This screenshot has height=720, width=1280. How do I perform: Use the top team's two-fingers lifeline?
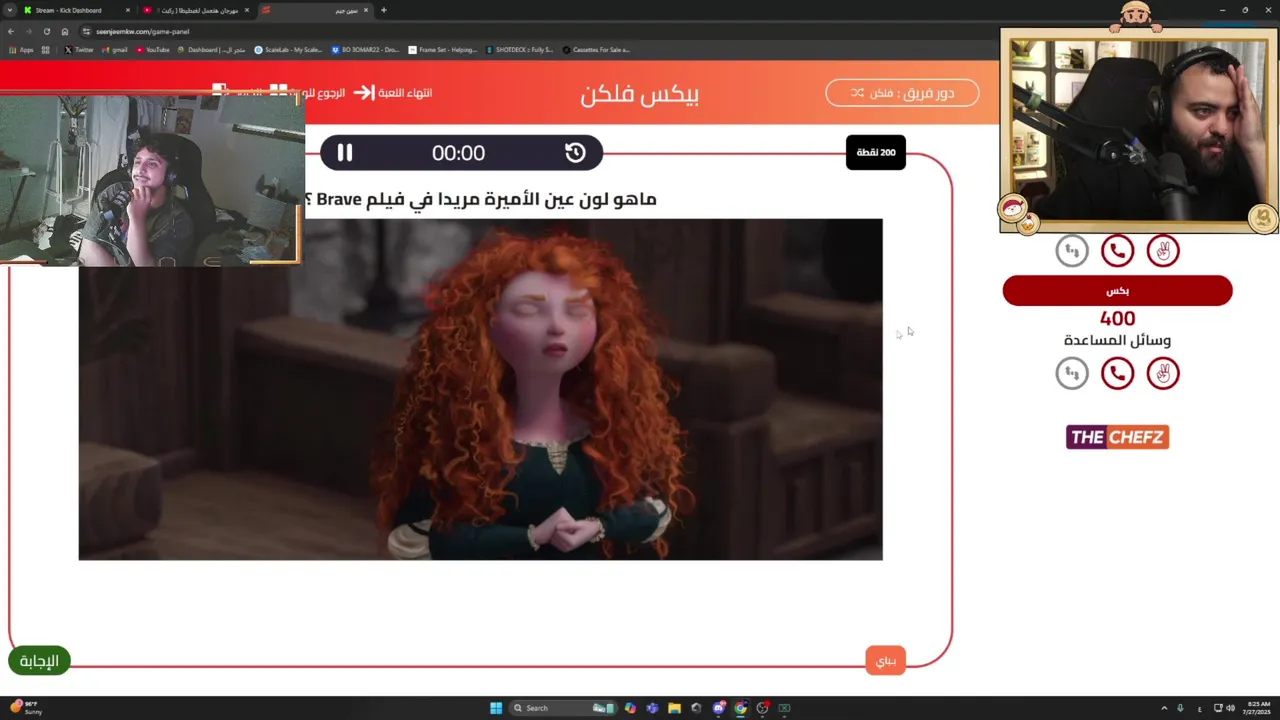(x=1163, y=251)
